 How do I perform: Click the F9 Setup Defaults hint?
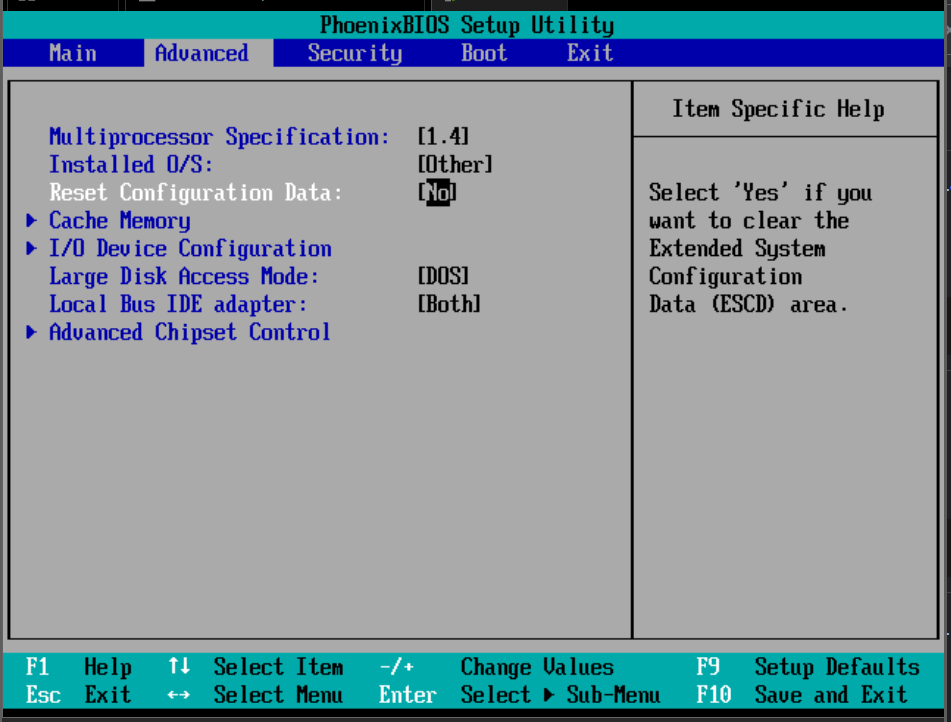point(808,667)
